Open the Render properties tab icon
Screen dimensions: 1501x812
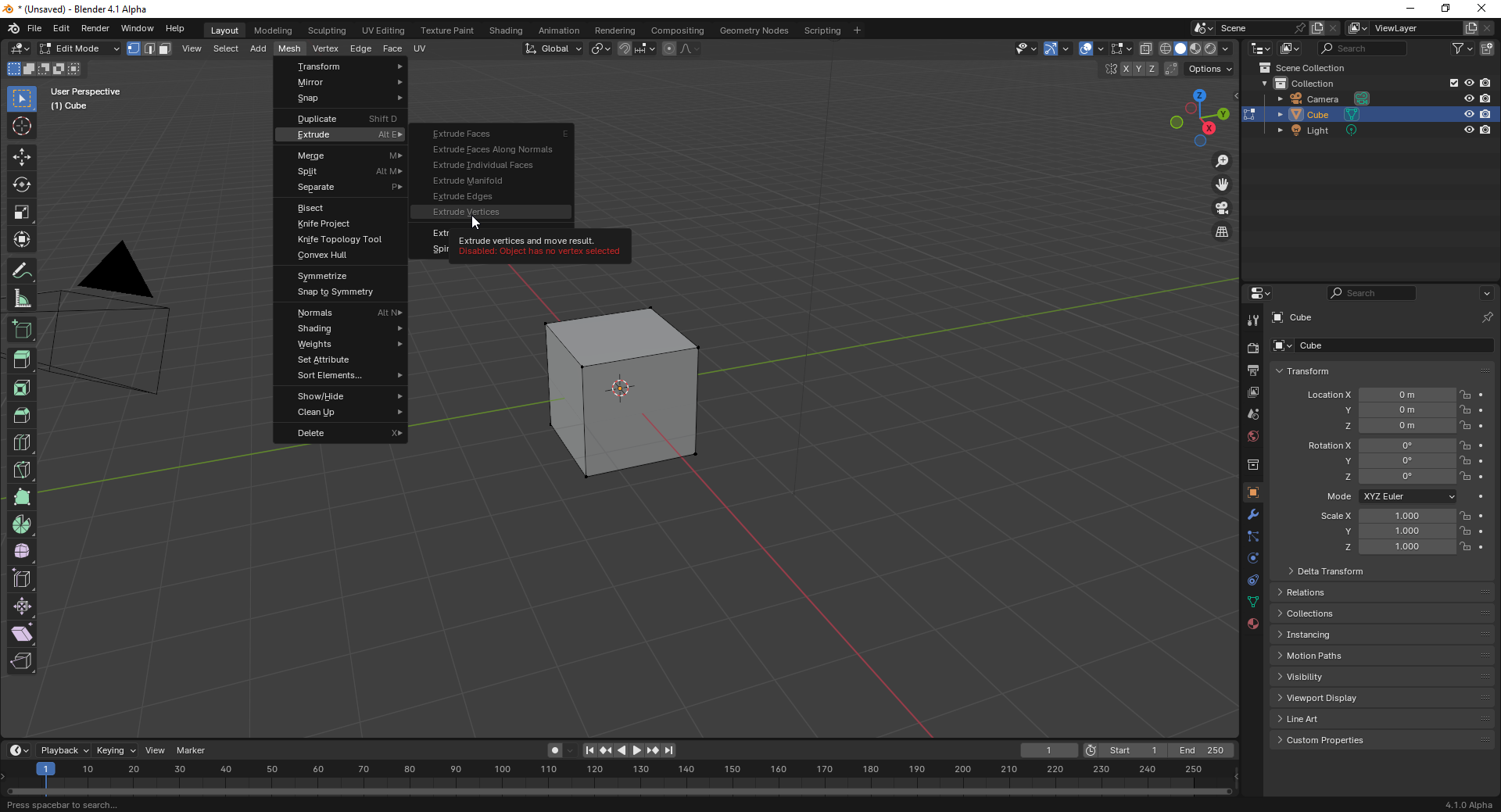pos(1253,348)
